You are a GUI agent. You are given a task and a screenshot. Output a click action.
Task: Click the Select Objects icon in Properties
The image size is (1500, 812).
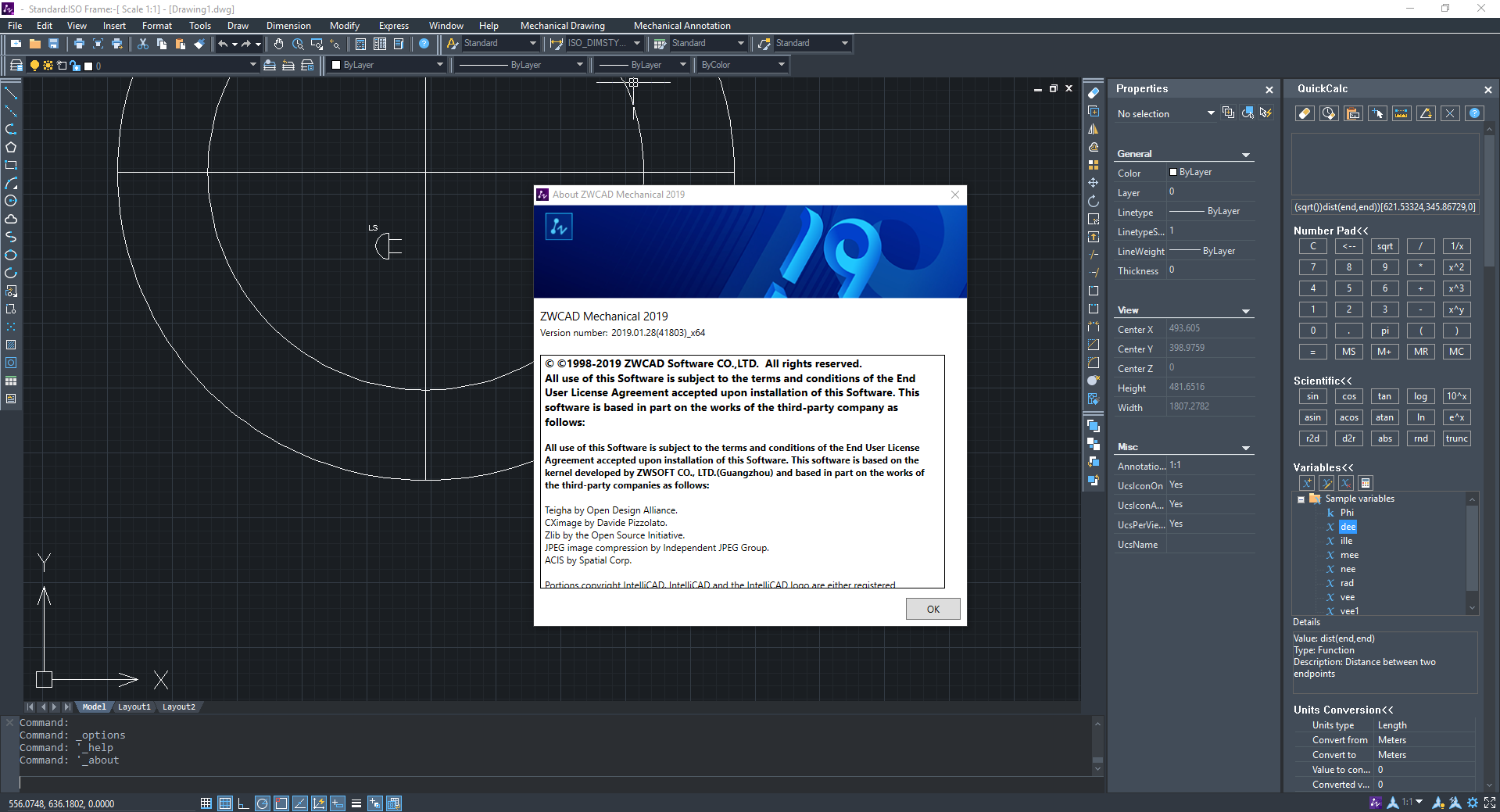click(x=1248, y=113)
